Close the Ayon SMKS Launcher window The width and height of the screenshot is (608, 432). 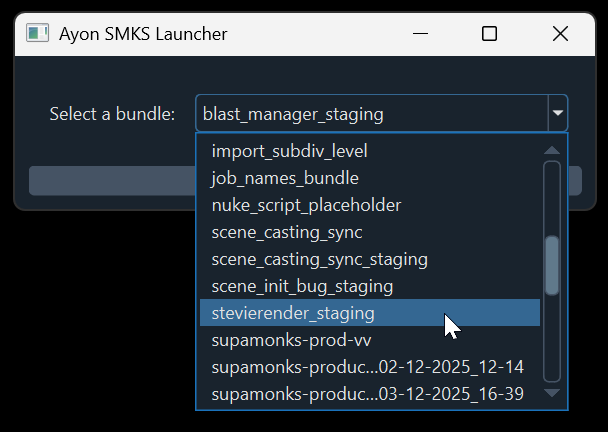(559, 34)
